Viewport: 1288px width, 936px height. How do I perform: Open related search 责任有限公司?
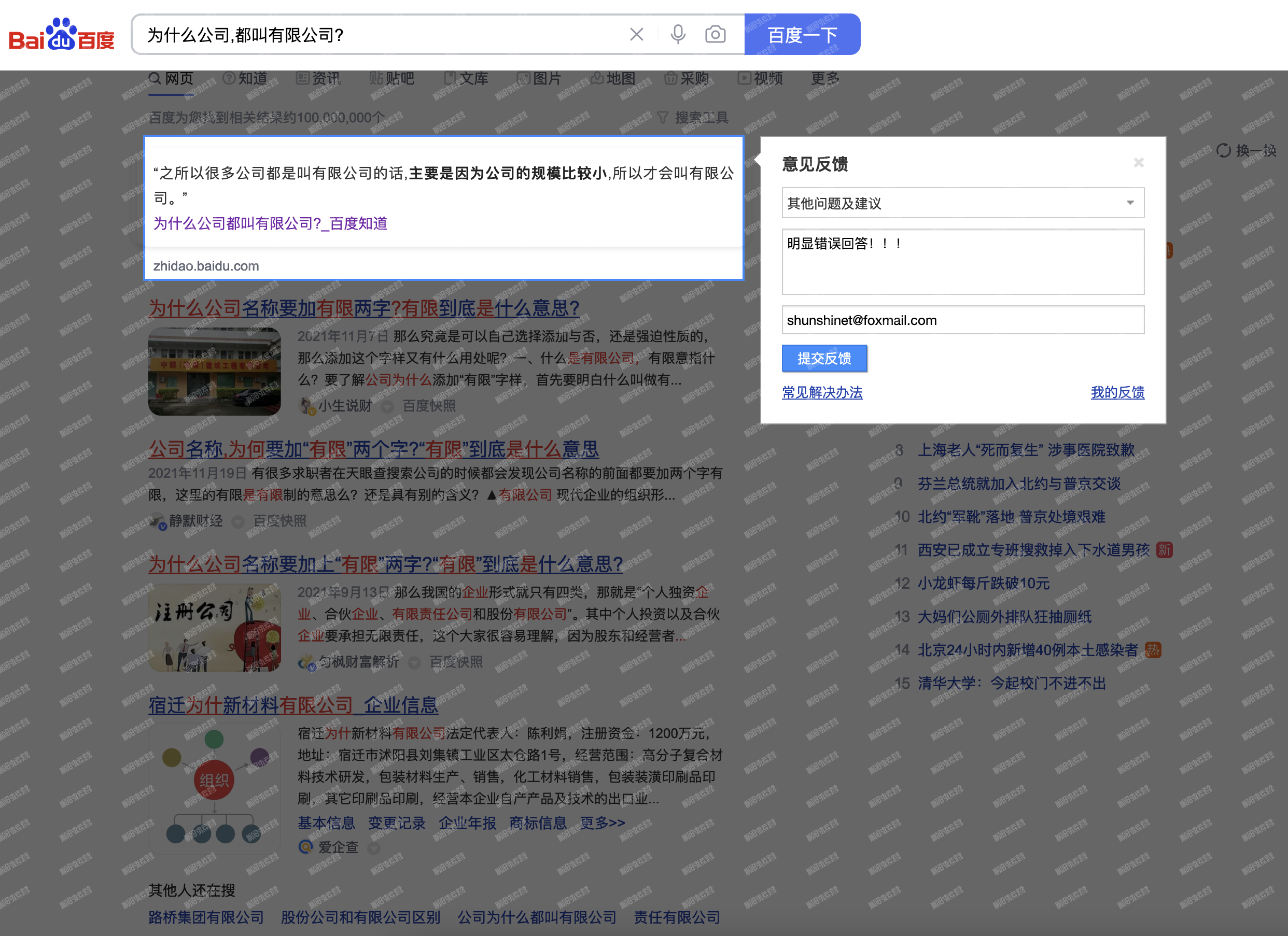[676, 917]
